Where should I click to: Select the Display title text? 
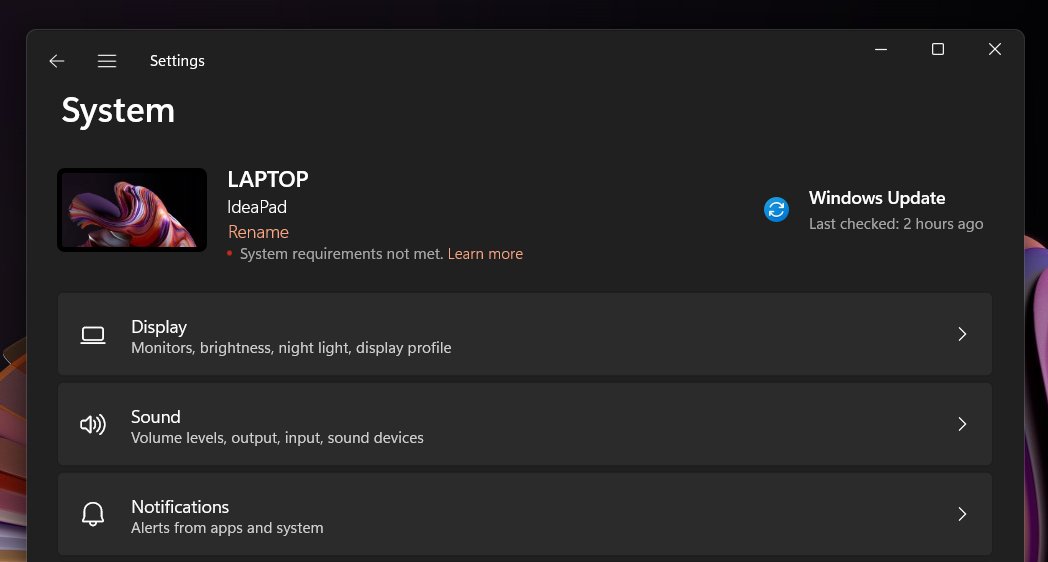coord(159,327)
